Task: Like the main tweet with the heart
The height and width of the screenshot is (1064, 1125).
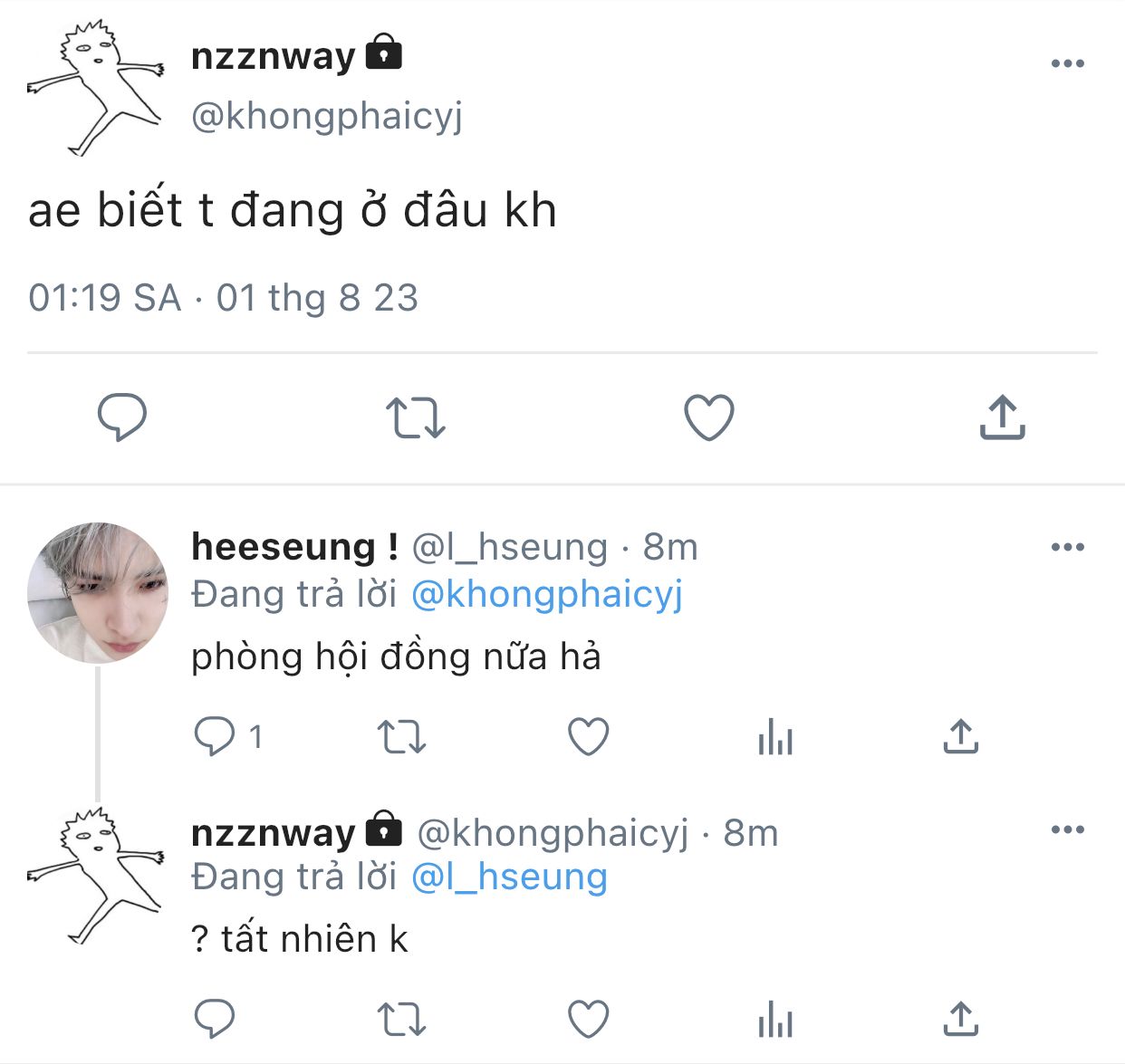Action: pyautogui.click(x=708, y=417)
